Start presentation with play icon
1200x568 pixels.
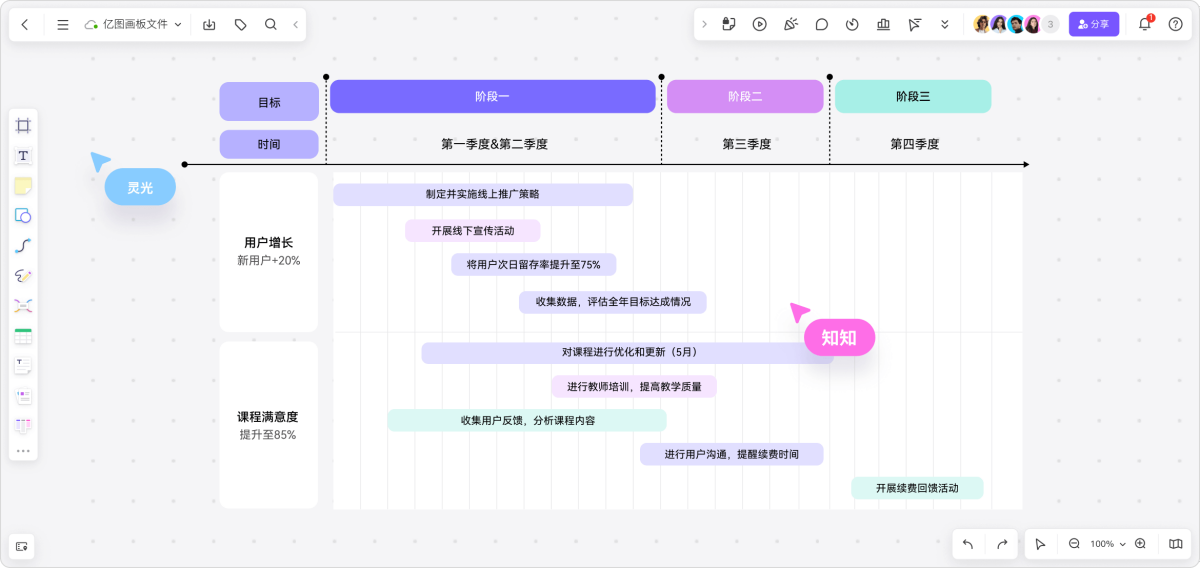click(760, 24)
